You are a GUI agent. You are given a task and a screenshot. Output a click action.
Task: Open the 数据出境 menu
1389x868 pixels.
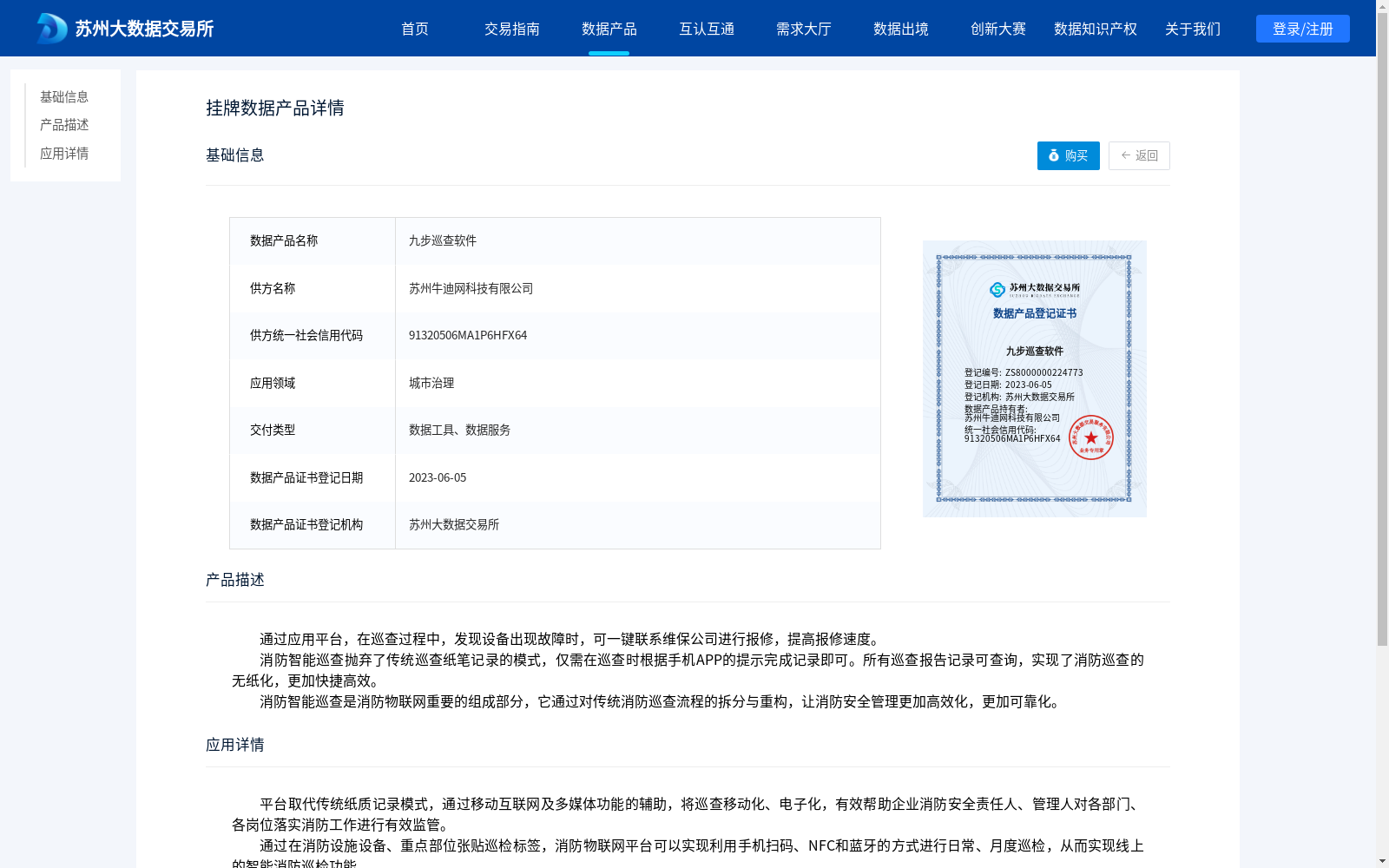click(x=901, y=29)
